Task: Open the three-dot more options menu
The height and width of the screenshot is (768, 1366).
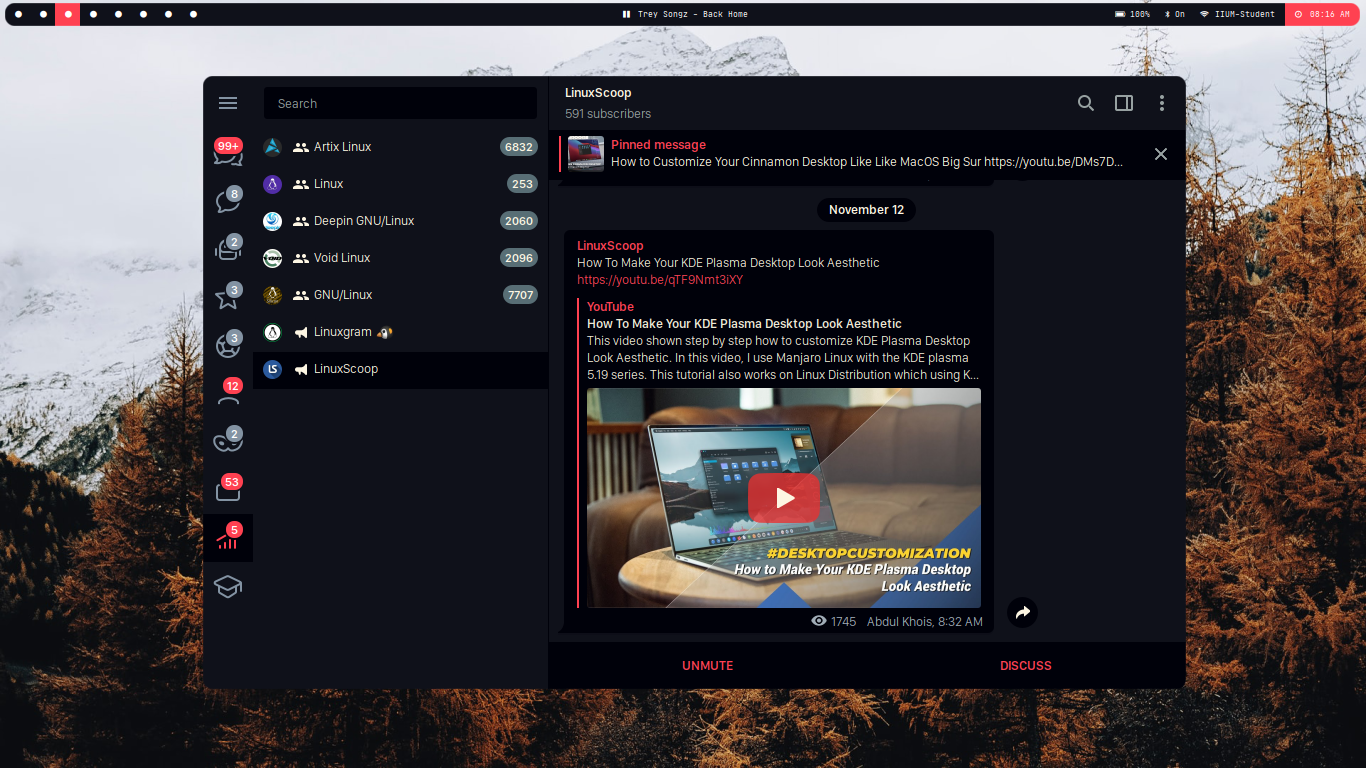Action: tap(1161, 103)
